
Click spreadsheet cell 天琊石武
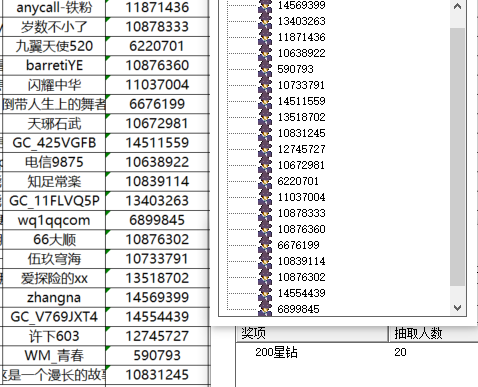pyautogui.click(x=54, y=123)
